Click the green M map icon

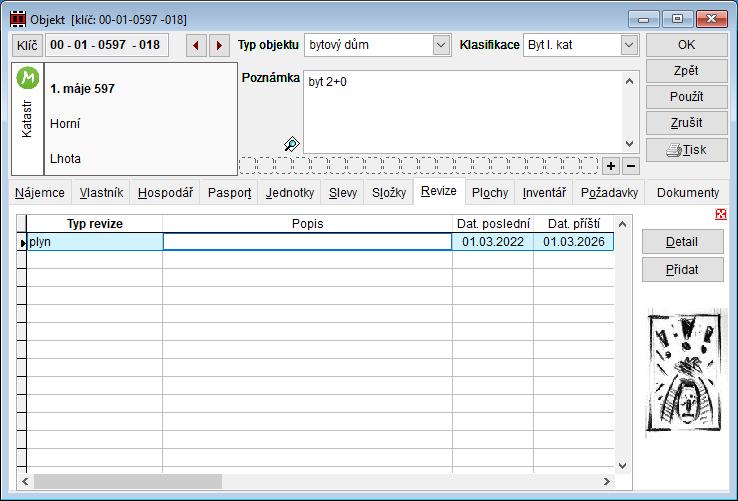27,77
